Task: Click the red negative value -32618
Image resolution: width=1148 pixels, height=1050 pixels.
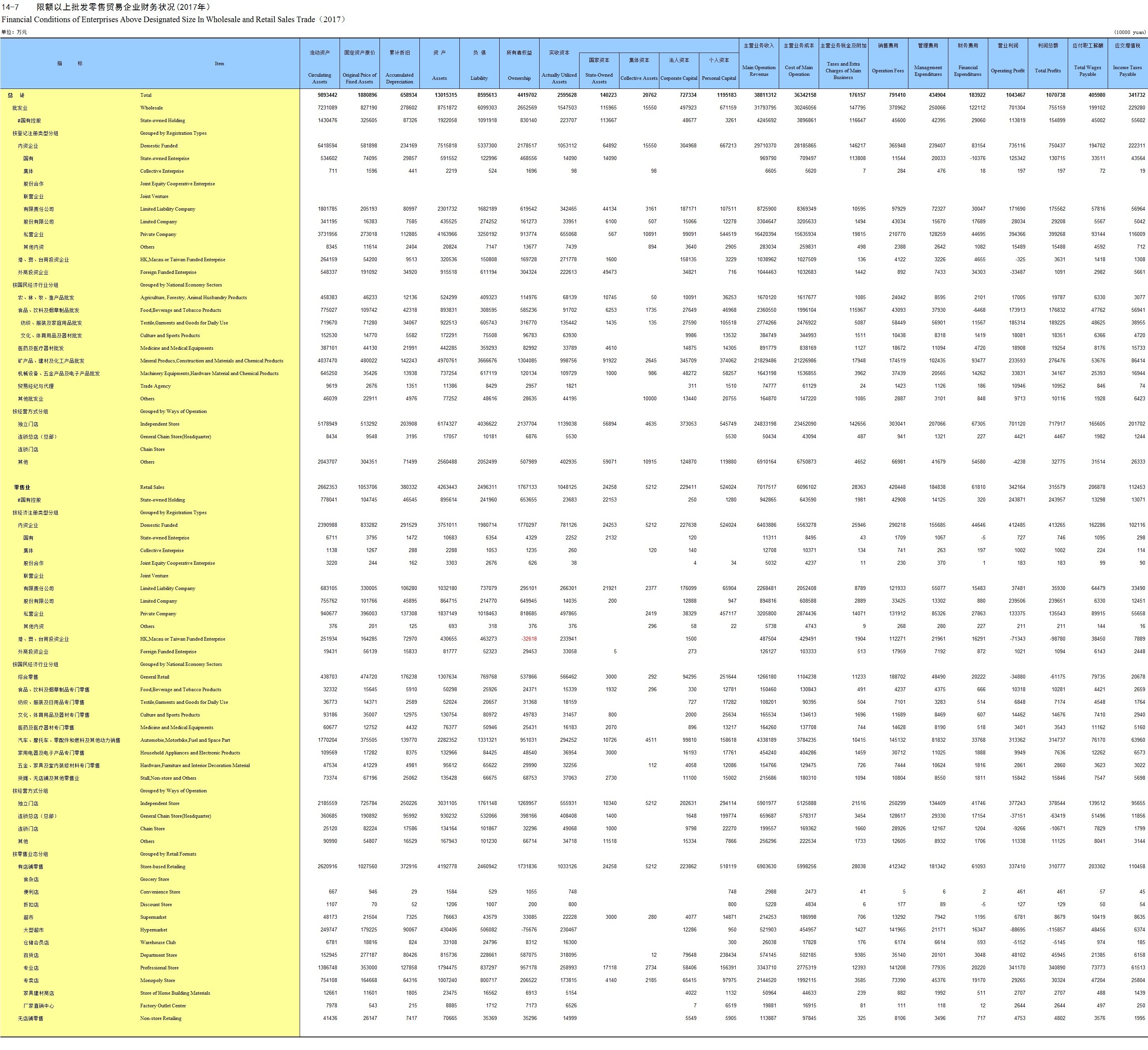Action: 529,639
